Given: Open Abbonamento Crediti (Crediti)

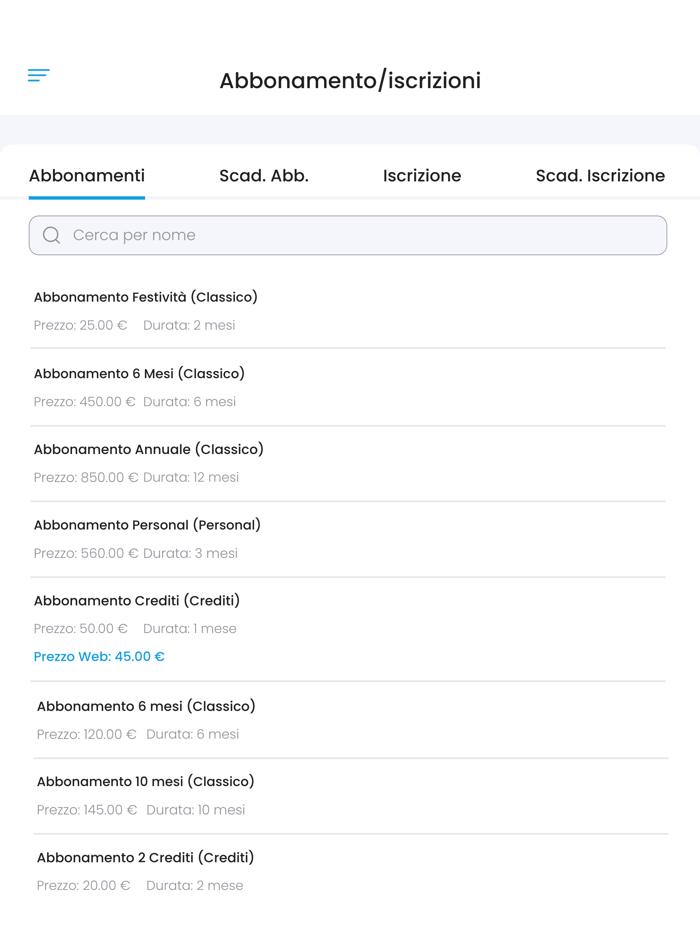Looking at the screenshot, I should pyautogui.click(x=136, y=601).
